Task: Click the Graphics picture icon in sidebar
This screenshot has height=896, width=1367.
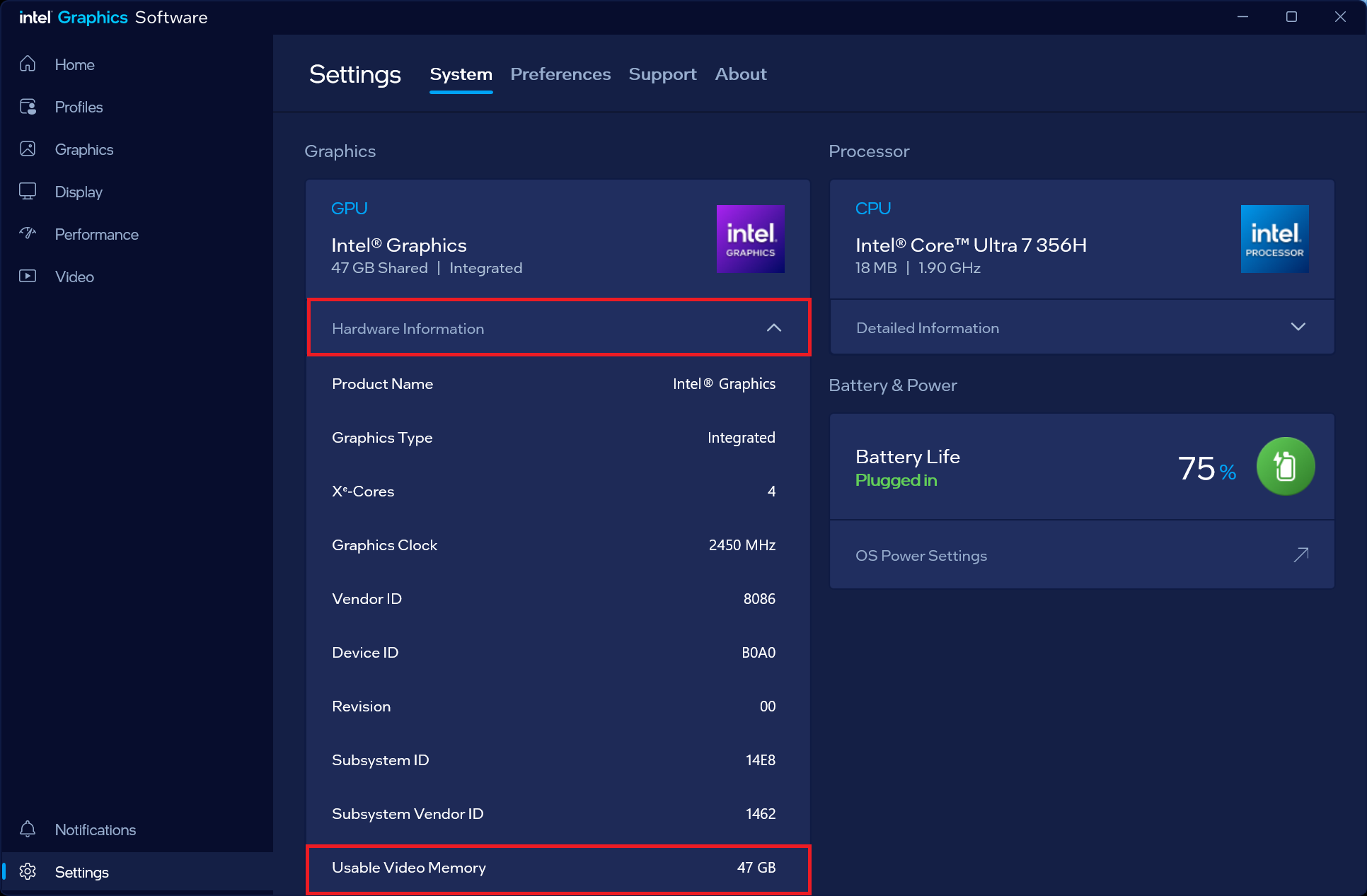Action: coord(28,149)
